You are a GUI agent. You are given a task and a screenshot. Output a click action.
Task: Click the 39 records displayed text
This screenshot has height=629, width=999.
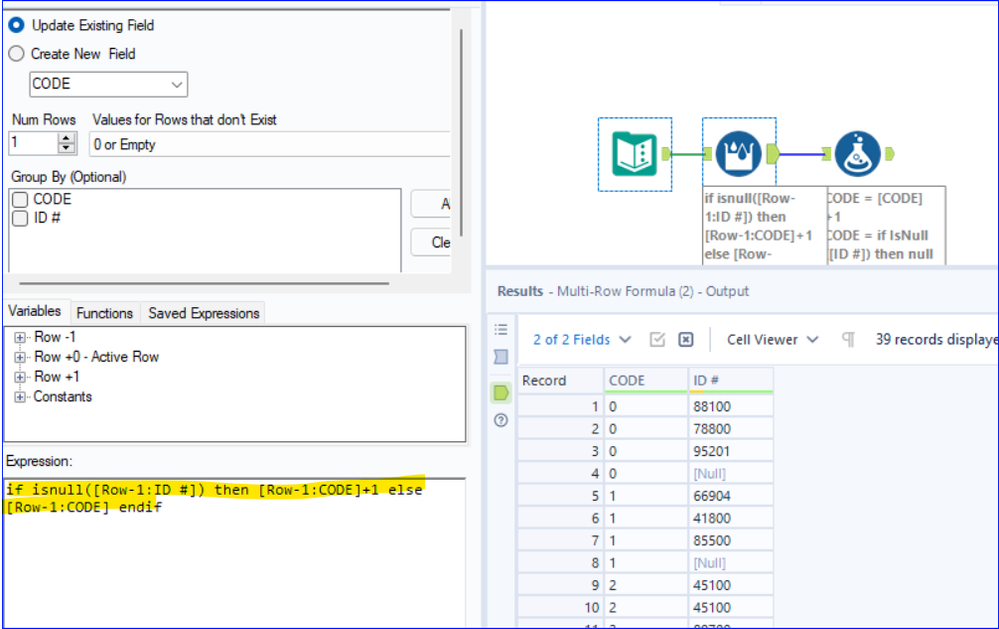(935, 340)
